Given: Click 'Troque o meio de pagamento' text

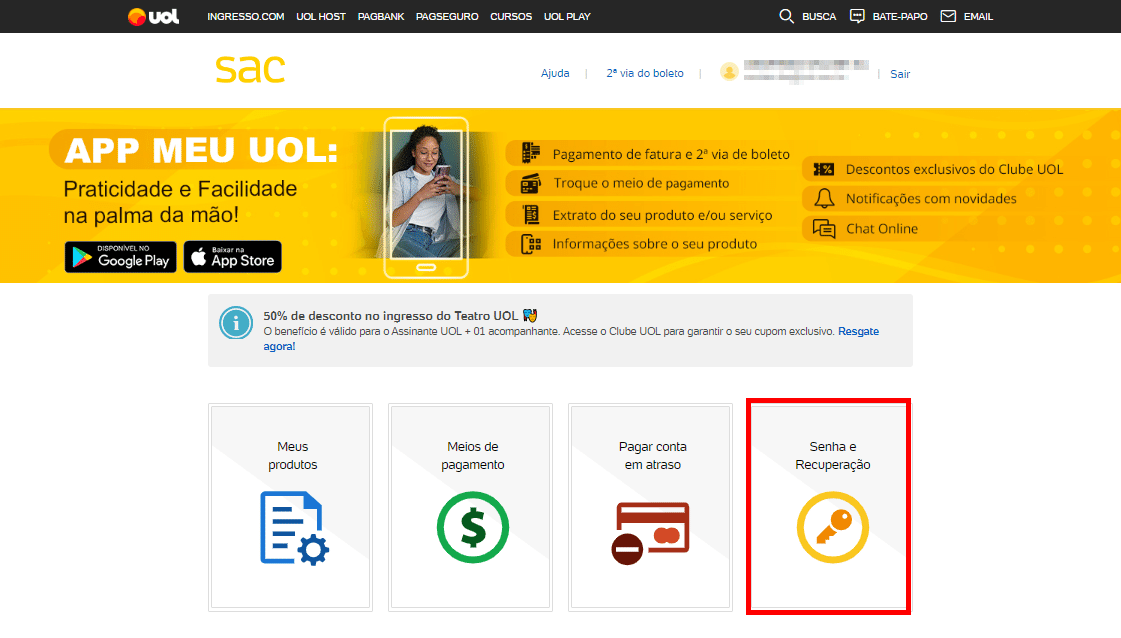Looking at the screenshot, I should click(x=641, y=183).
